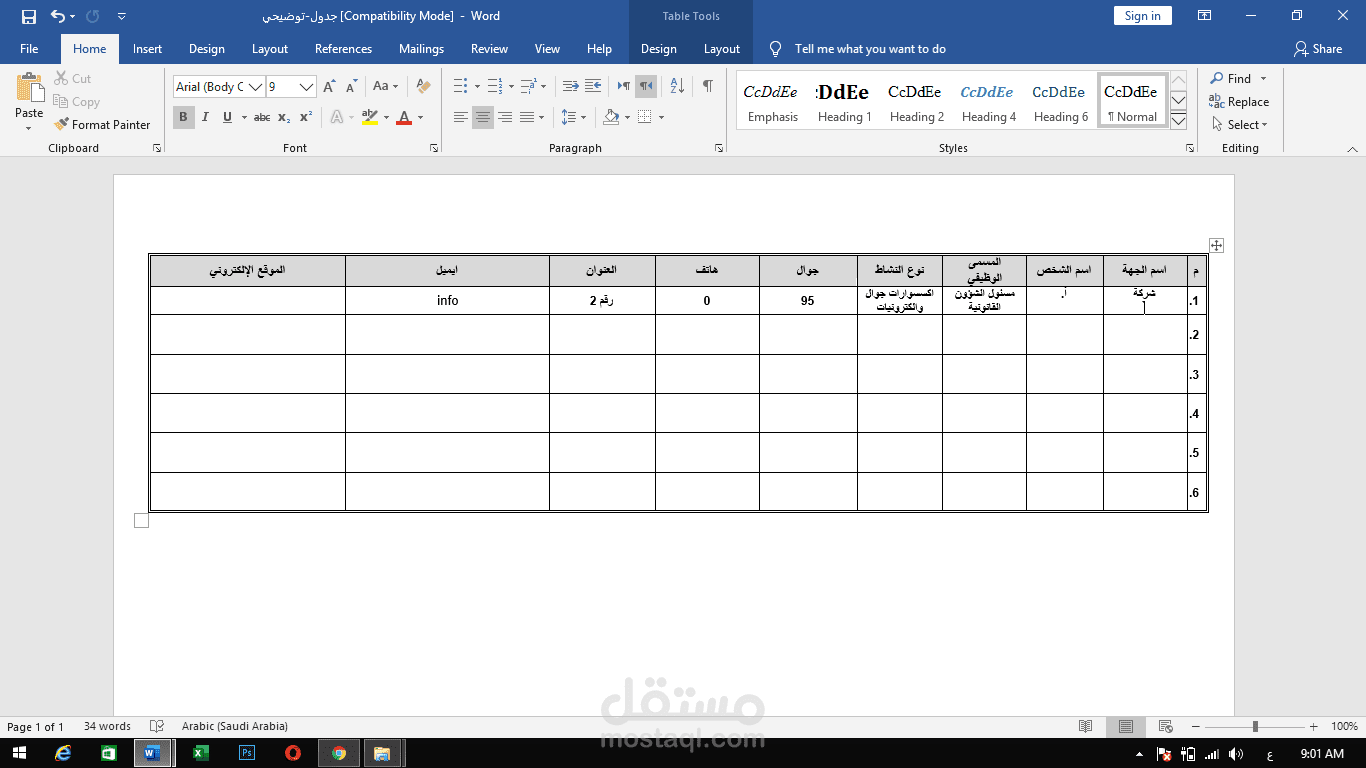The image size is (1366, 768).
Task: Collapse the ribbon
Action: tap(1352, 149)
